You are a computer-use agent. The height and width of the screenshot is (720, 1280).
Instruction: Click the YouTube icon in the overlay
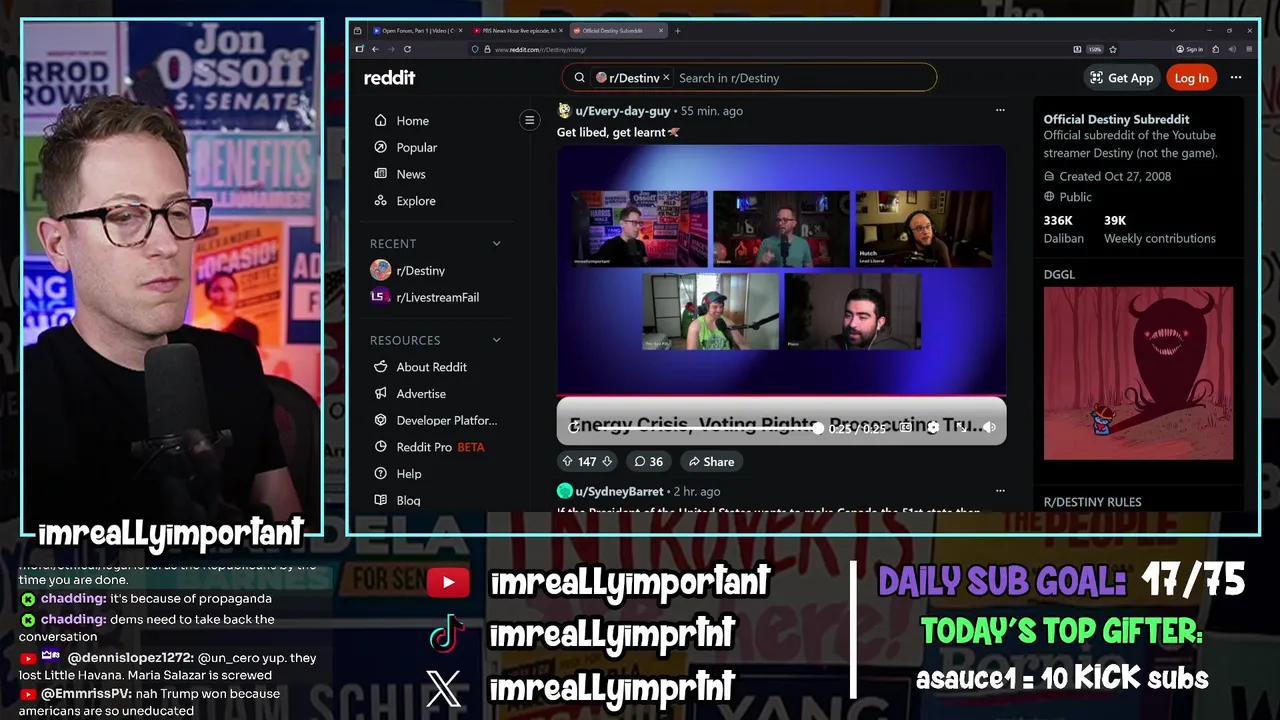[448, 582]
